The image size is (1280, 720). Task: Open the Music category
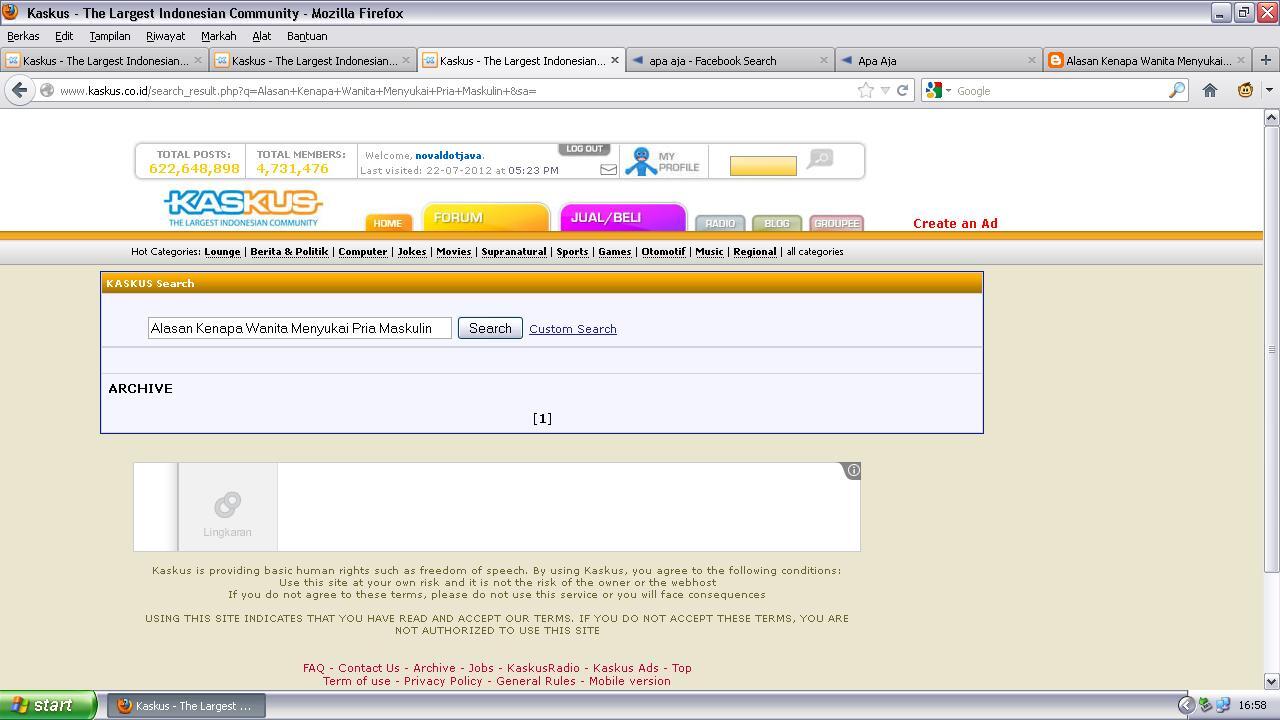coord(709,252)
